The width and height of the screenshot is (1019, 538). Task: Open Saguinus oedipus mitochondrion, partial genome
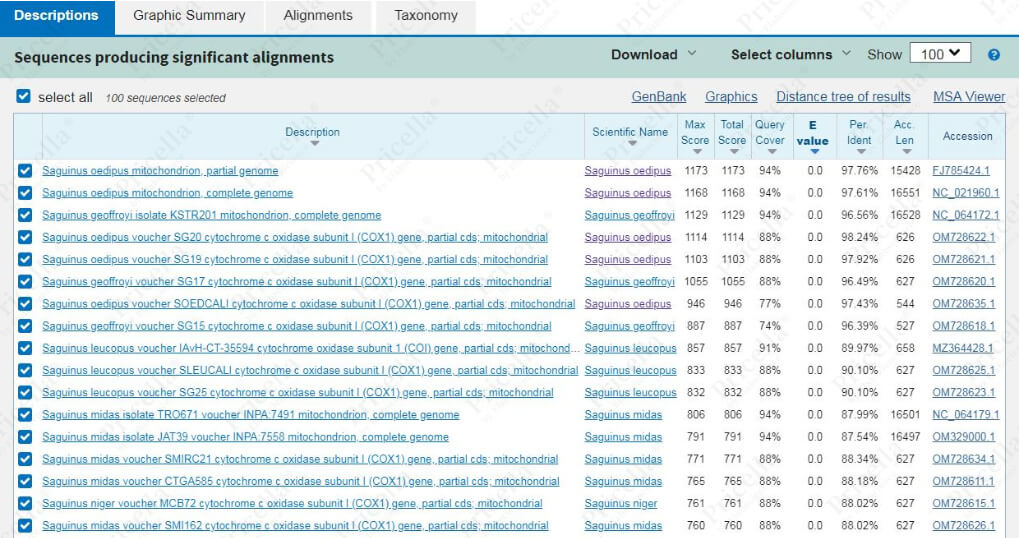pyautogui.click(x=160, y=171)
